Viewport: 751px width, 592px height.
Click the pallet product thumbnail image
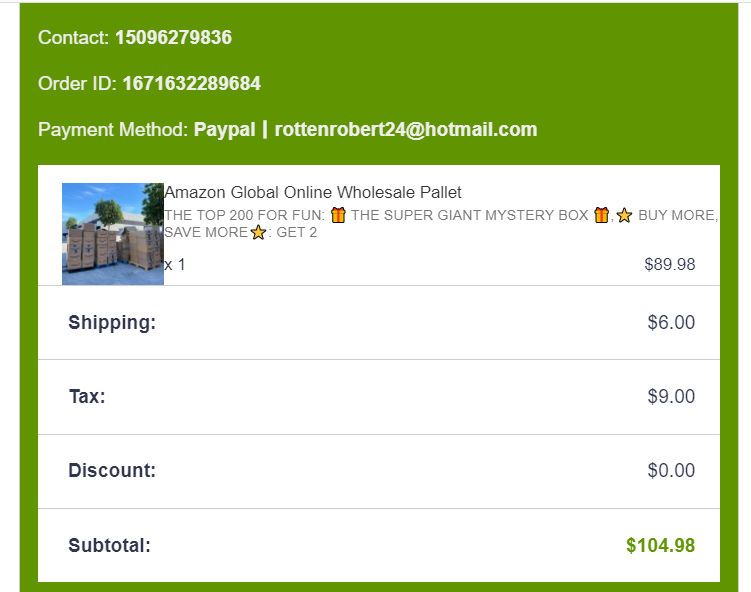(112, 233)
